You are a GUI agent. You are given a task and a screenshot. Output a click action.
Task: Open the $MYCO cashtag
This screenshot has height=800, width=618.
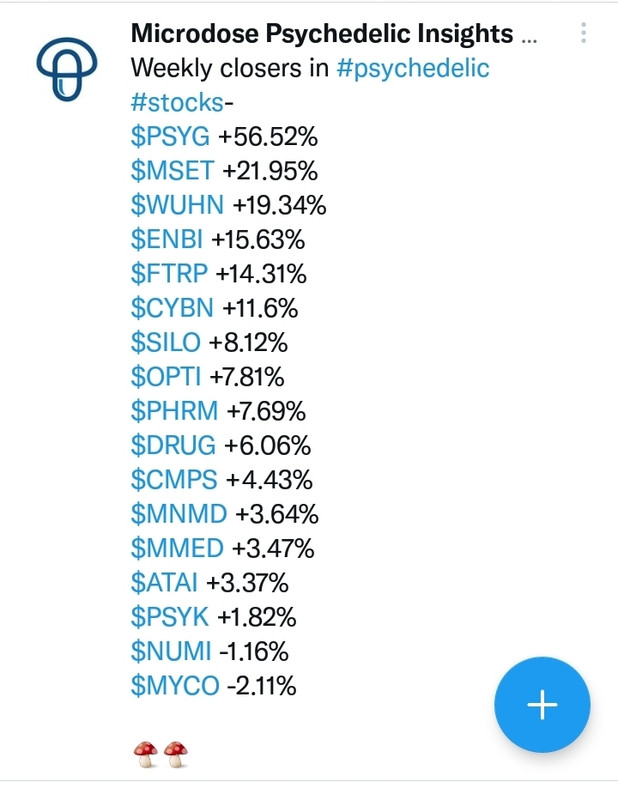pyautogui.click(x=175, y=685)
